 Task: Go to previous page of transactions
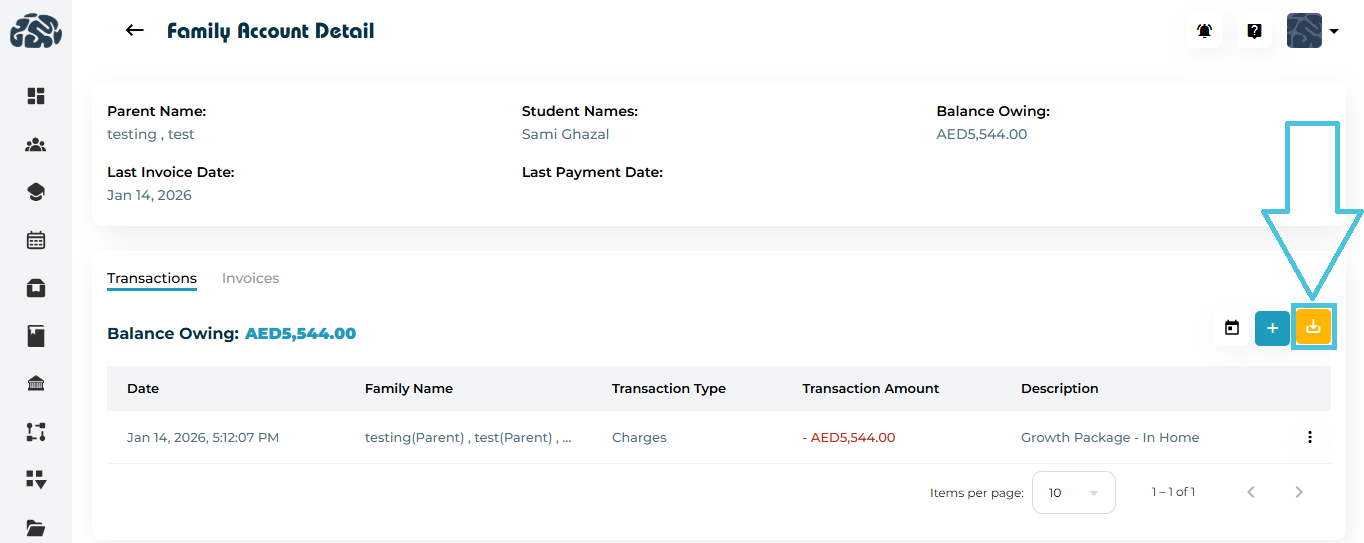(1251, 492)
